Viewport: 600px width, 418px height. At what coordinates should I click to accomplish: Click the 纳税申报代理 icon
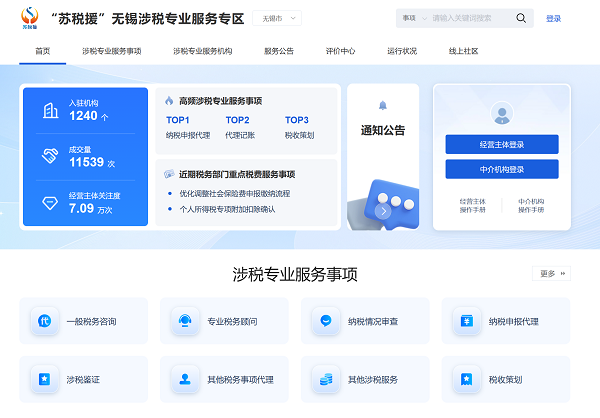coord(467,321)
